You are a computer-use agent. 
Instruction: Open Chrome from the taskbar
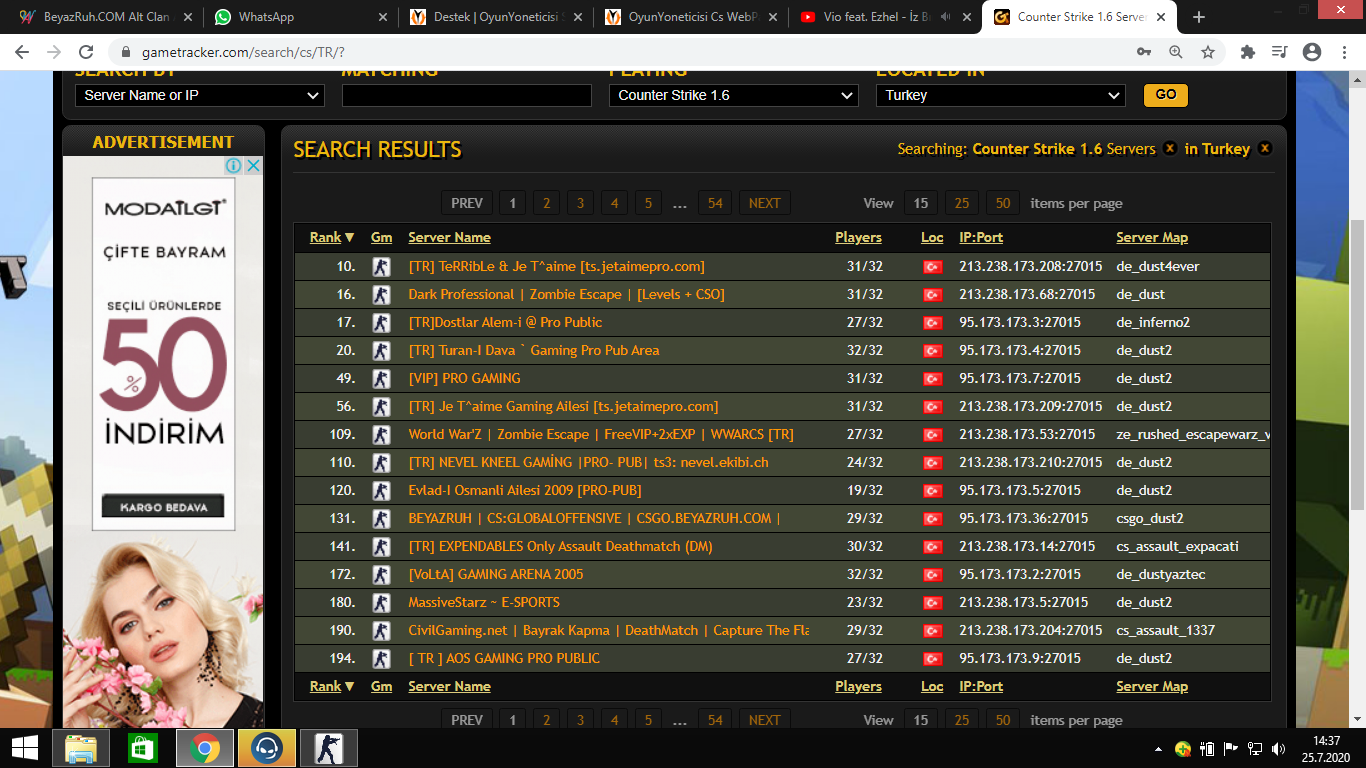(205, 748)
